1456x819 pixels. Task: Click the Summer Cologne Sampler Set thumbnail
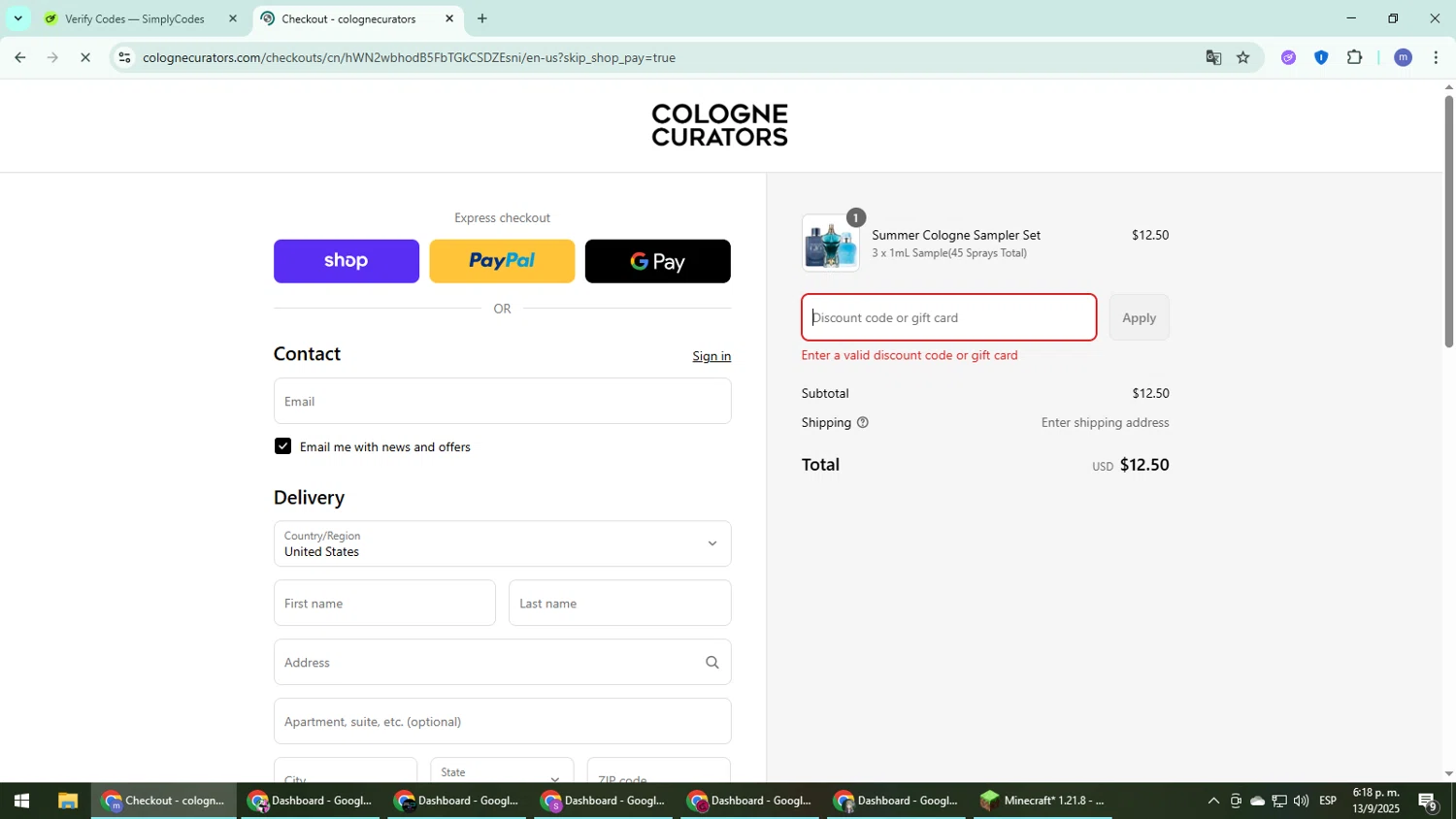click(831, 243)
